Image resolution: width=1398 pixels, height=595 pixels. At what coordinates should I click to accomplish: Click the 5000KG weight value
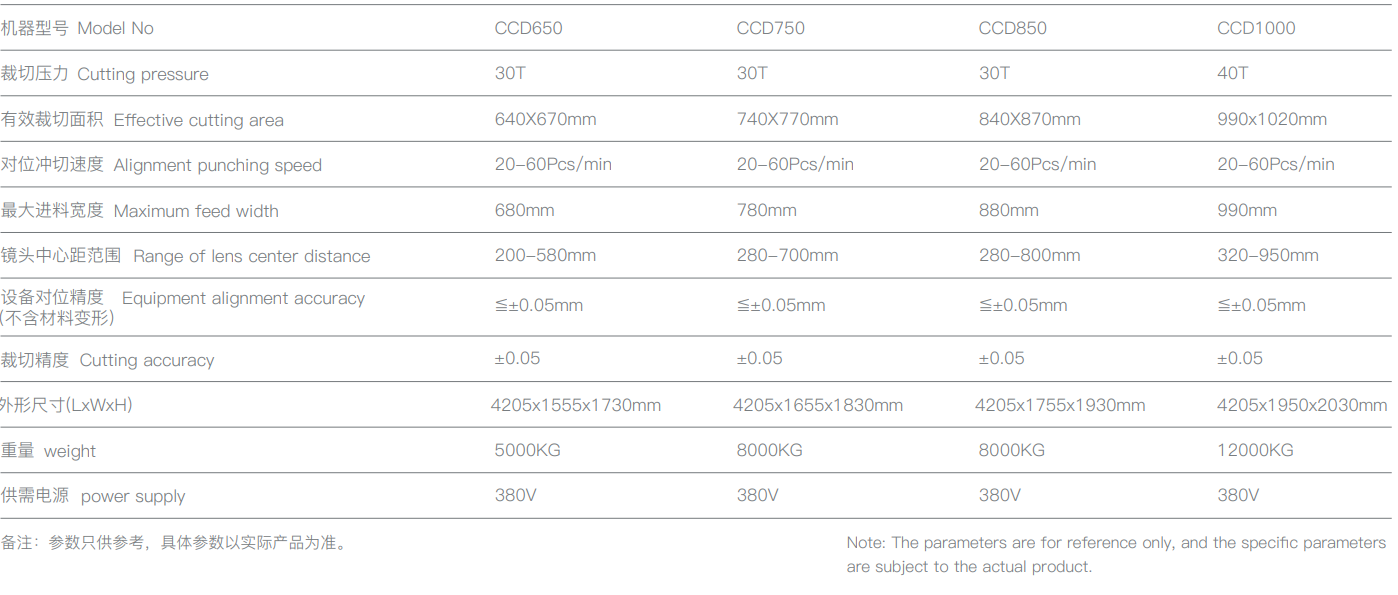(x=527, y=450)
